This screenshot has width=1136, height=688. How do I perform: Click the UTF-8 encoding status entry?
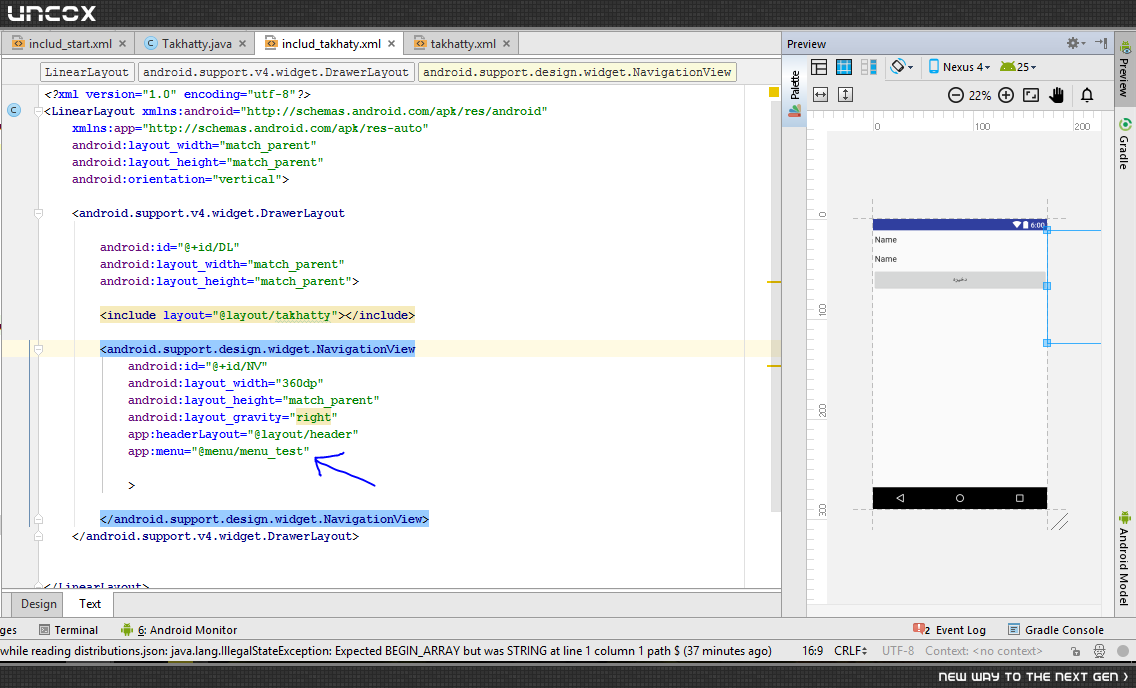pyautogui.click(x=898, y=651)
